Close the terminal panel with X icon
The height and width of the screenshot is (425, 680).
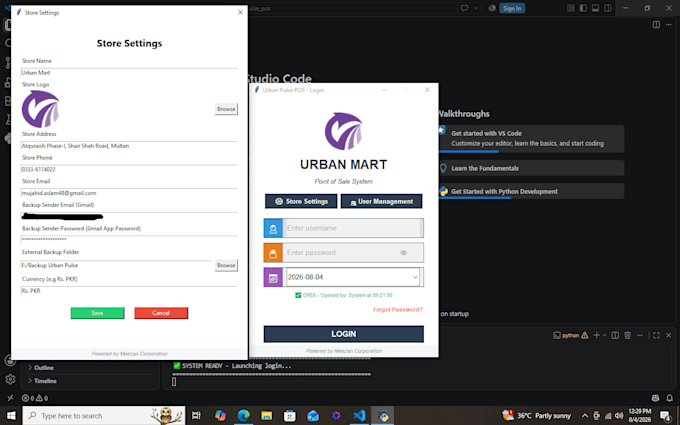click(668, 335)
